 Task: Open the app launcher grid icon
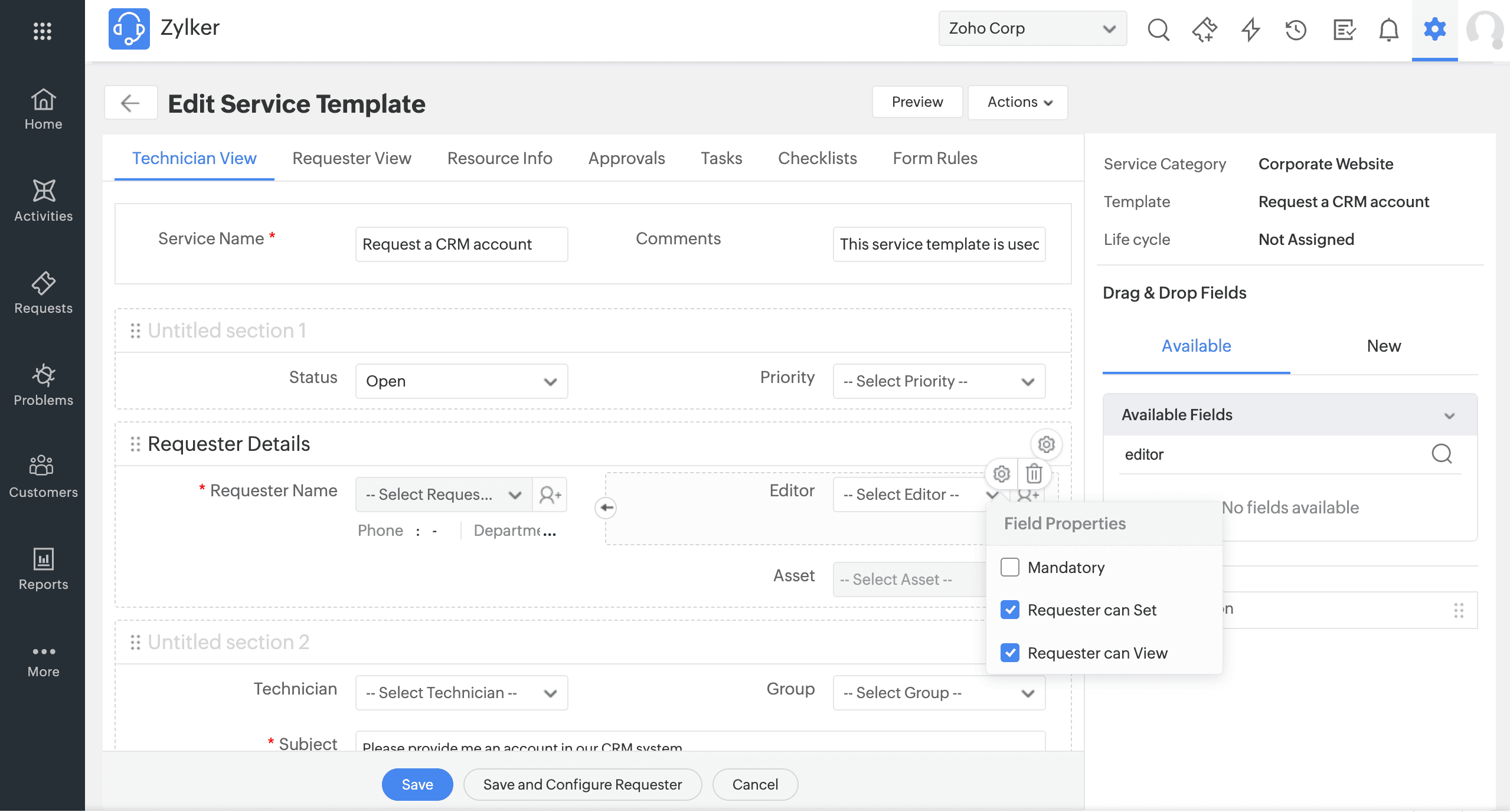(43, 31)
